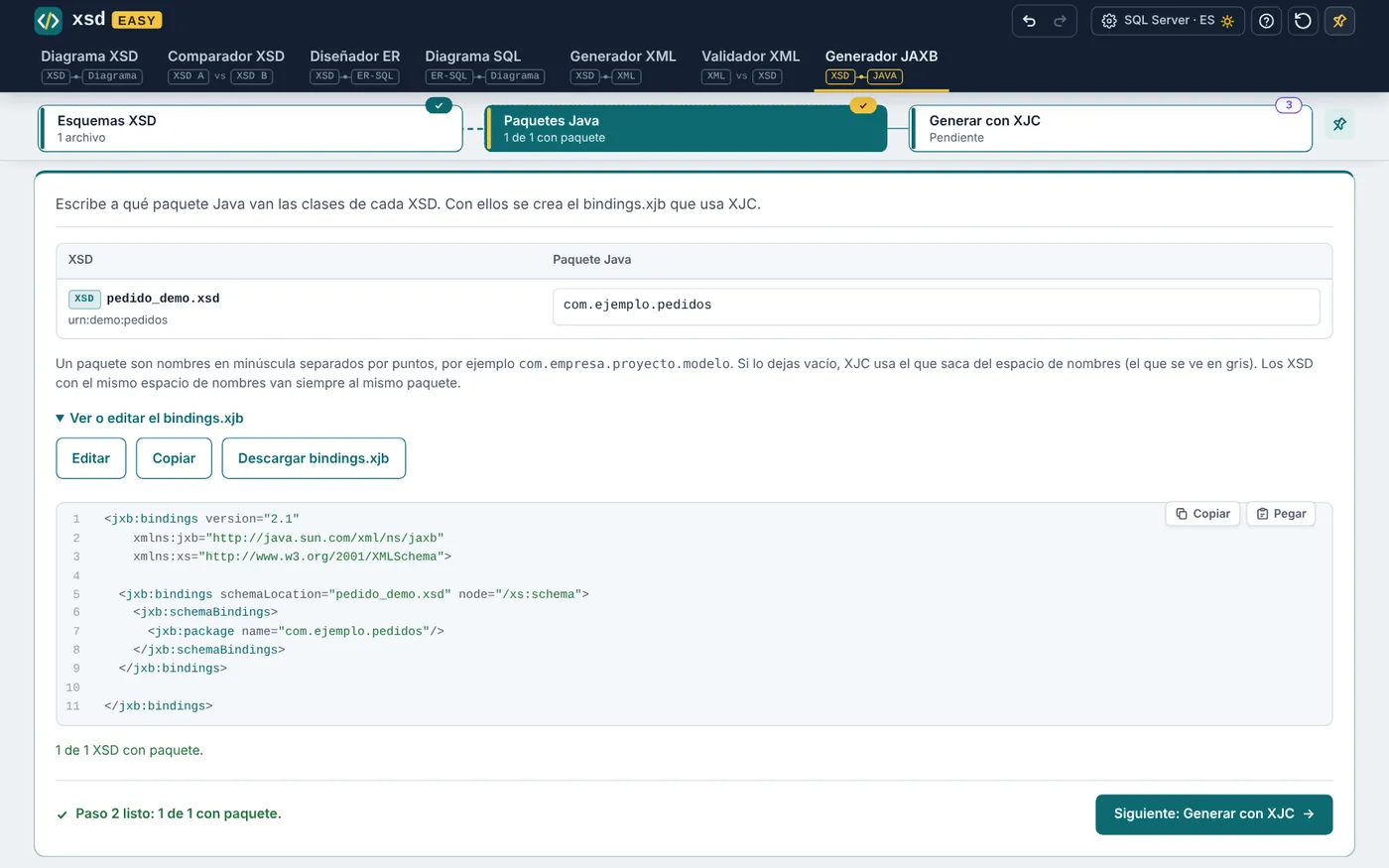Click the teal pin icon beside steps
Screen dimensions: 1389x868
point(1339,124)
